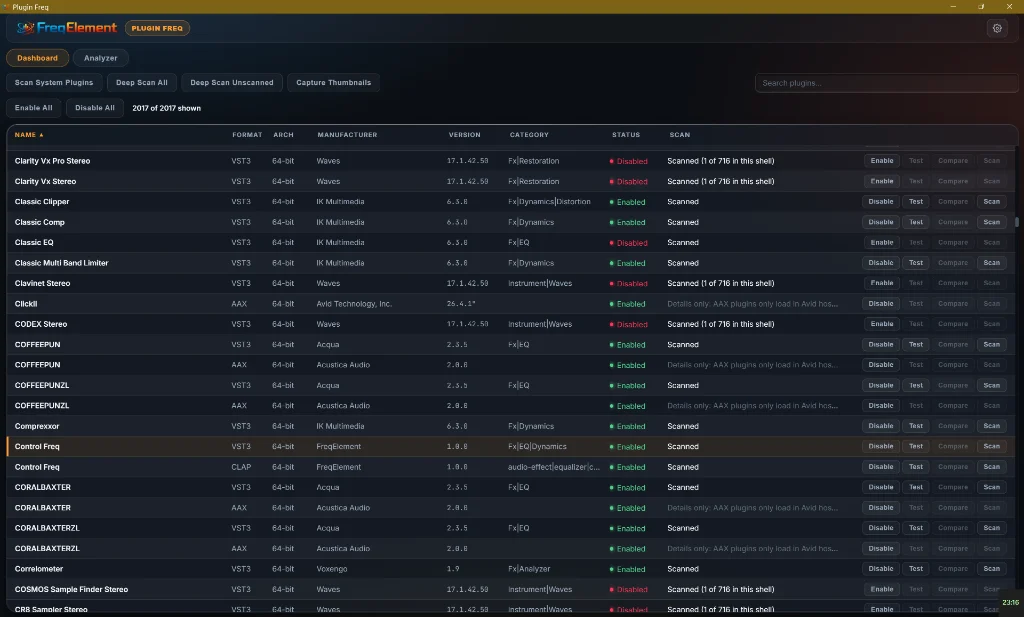Sort by the CATEGORY column header
This screenshot has width=1024, height=617.
tap(529, 135)
